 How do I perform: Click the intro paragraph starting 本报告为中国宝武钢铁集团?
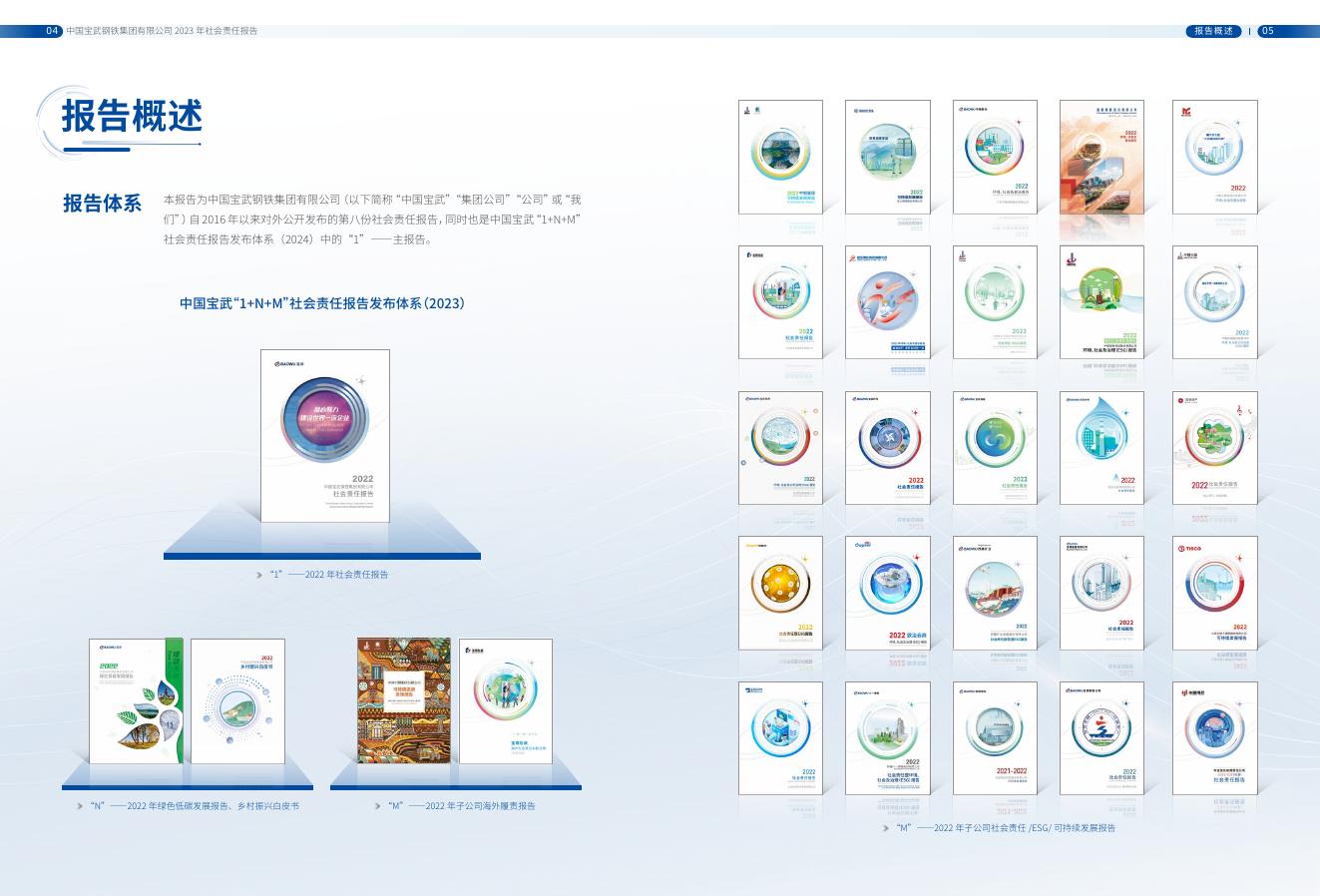(372, 220)
